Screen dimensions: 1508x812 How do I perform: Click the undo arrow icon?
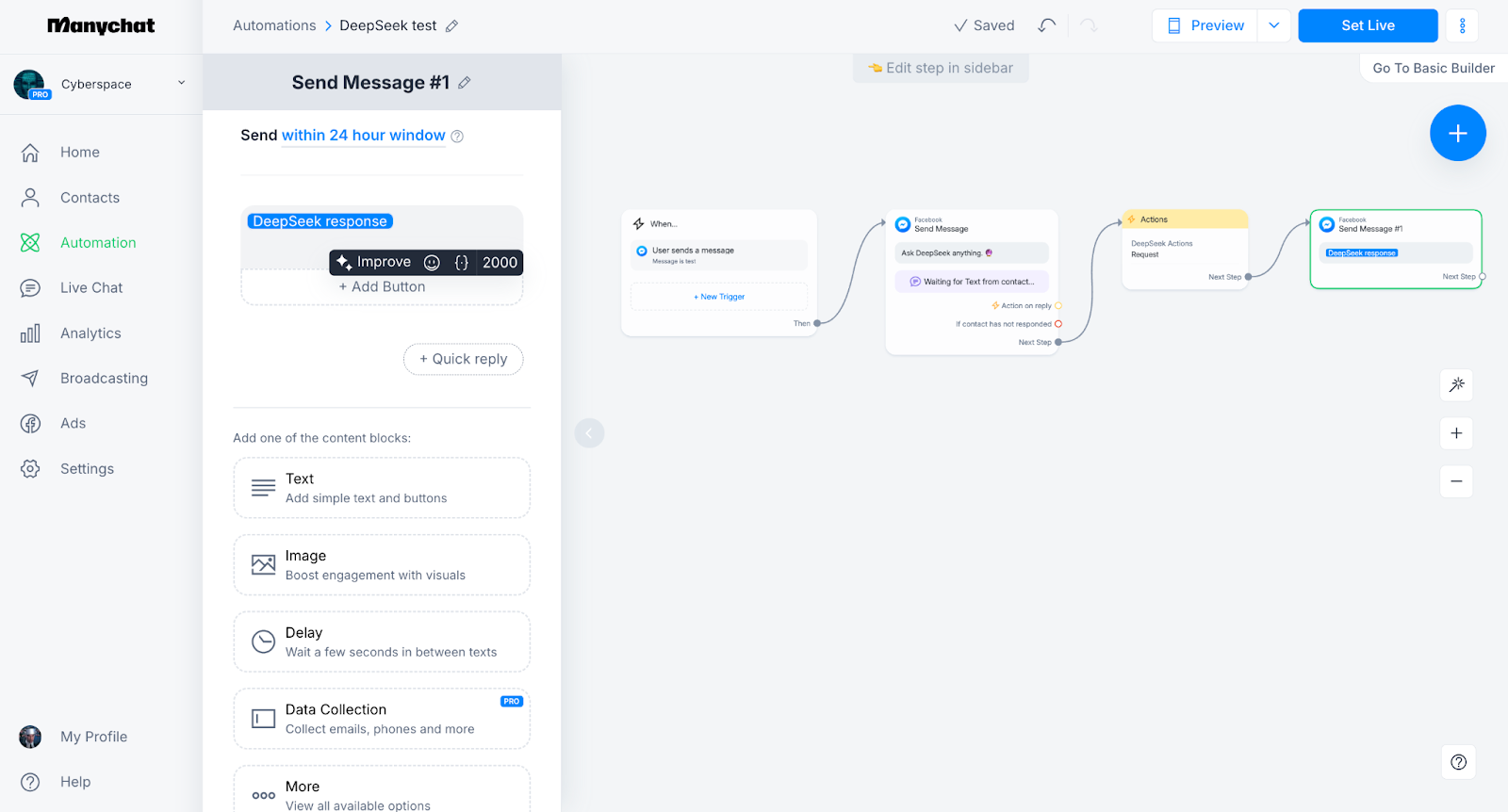coord(1046,25)
